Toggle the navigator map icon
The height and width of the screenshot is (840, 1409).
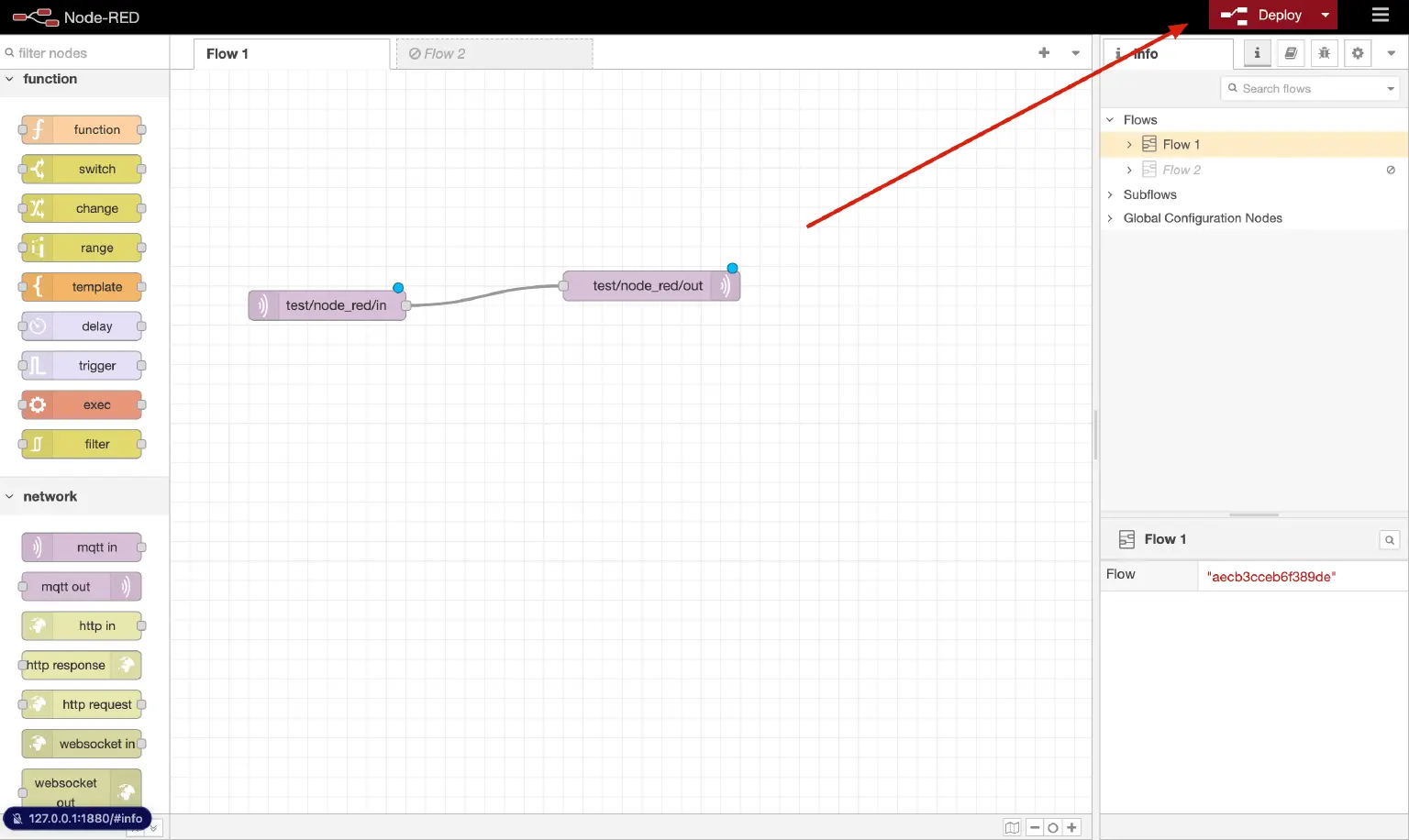point(1012,827)
